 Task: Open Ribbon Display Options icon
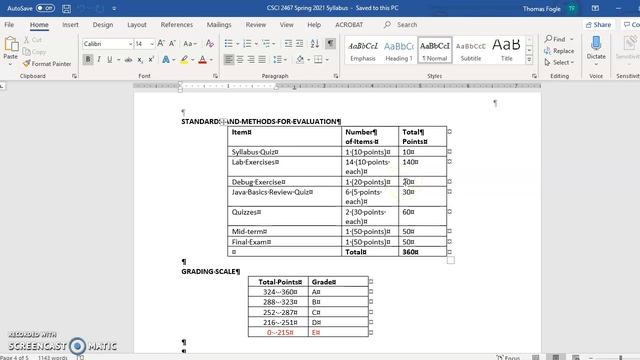pyautogui.click(x=596, y=8)
